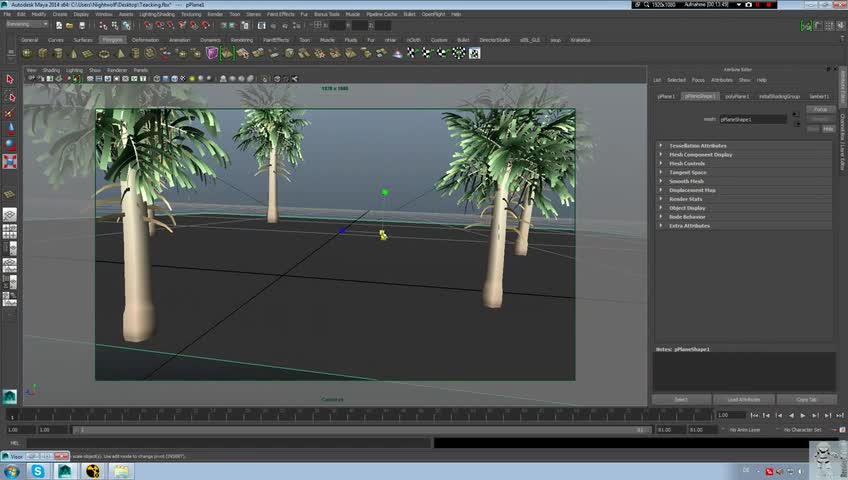The height and width of the screenshot is (480, 848).
Task: Open the Lighting/Shading menu
Action: [155, 14]
